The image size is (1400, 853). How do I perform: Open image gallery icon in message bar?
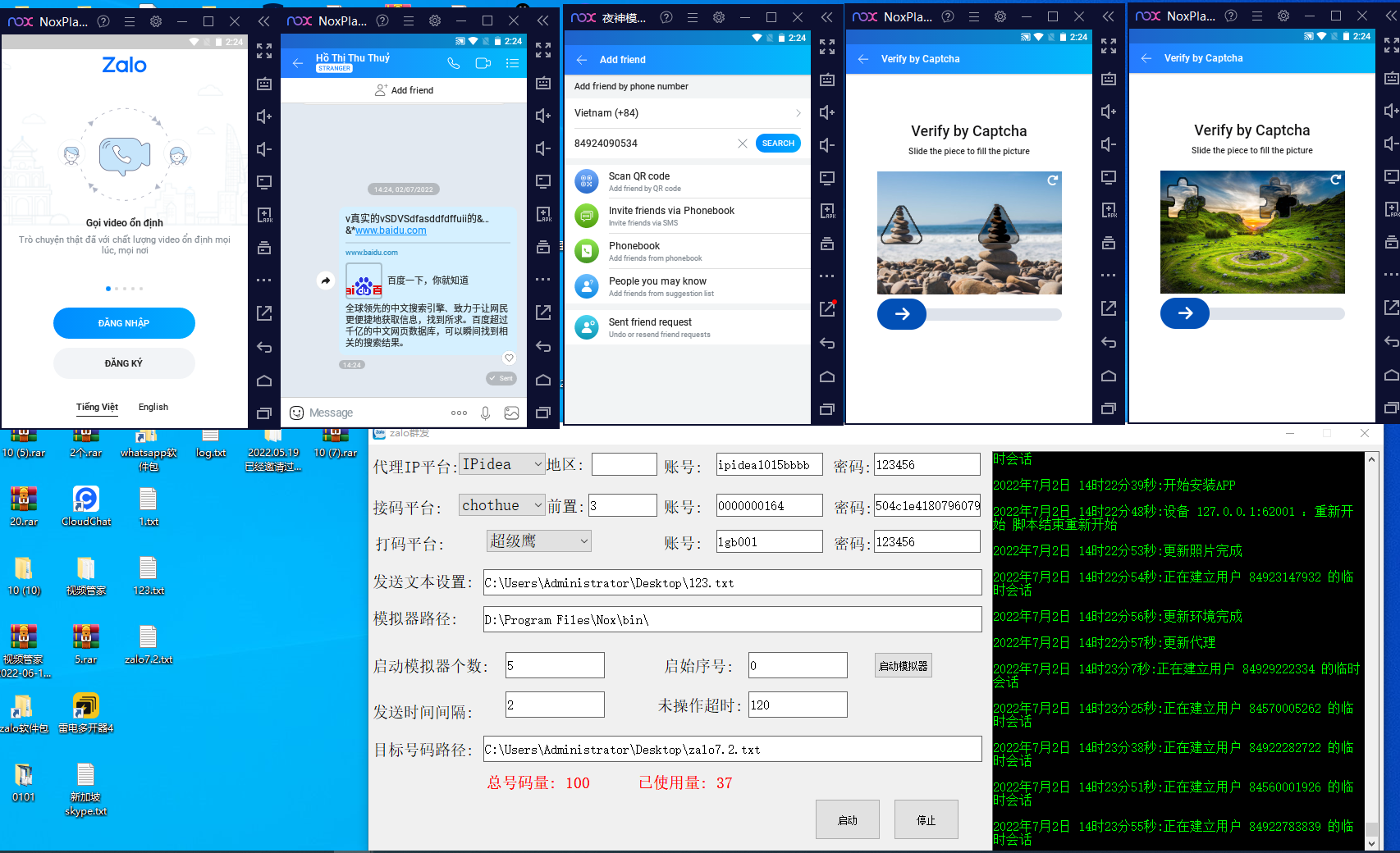511,413
